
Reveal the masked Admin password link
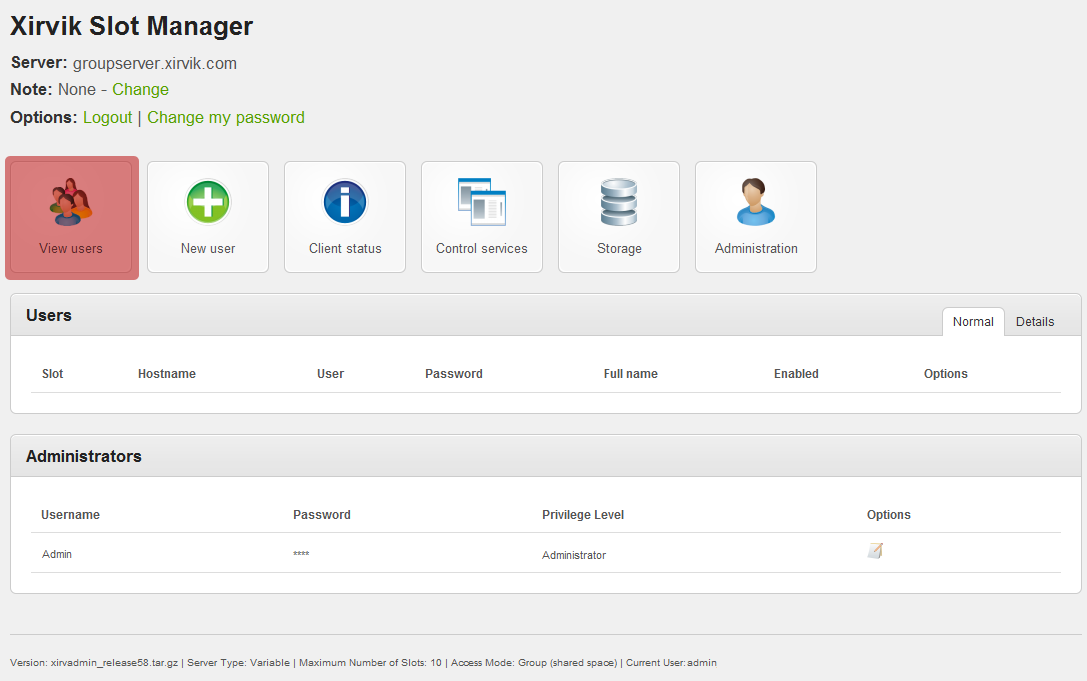[301, 555]
